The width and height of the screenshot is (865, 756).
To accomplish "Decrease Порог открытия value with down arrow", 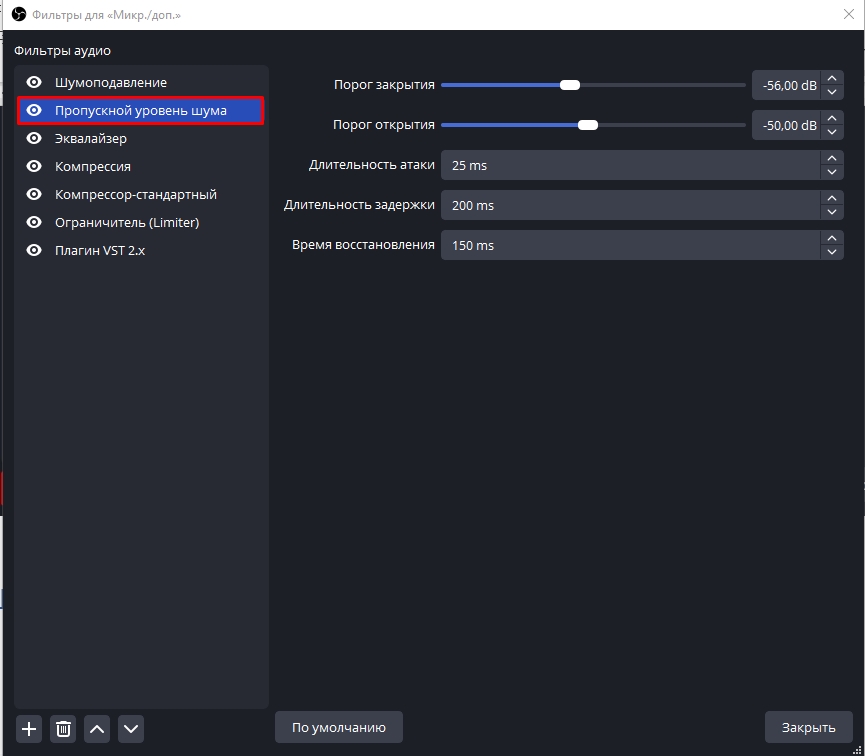I will pos(832,132).
